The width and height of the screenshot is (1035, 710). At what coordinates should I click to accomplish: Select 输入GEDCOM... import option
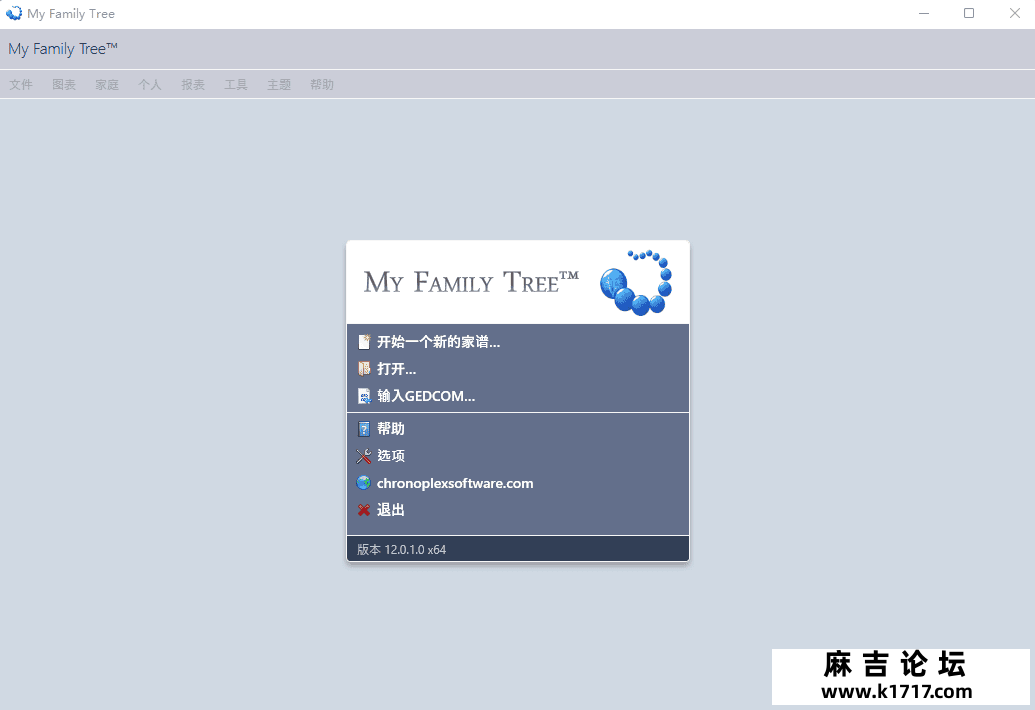coord(426,396)
